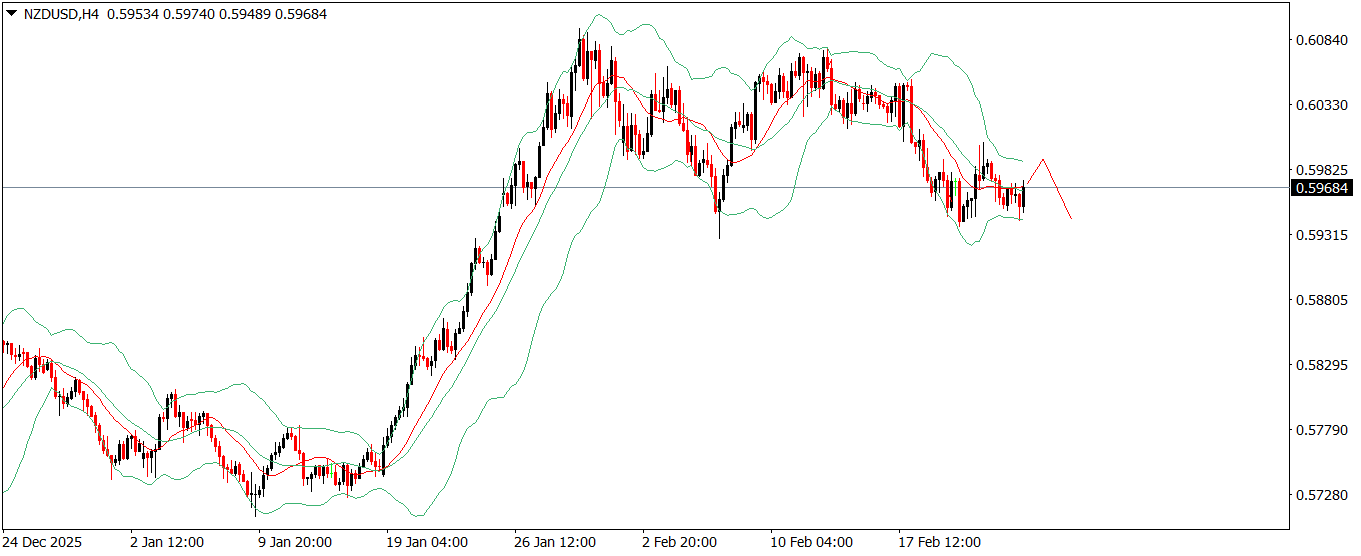
Task: Click the 19 Jan 04:00 time label
Action: pos(428,542)
